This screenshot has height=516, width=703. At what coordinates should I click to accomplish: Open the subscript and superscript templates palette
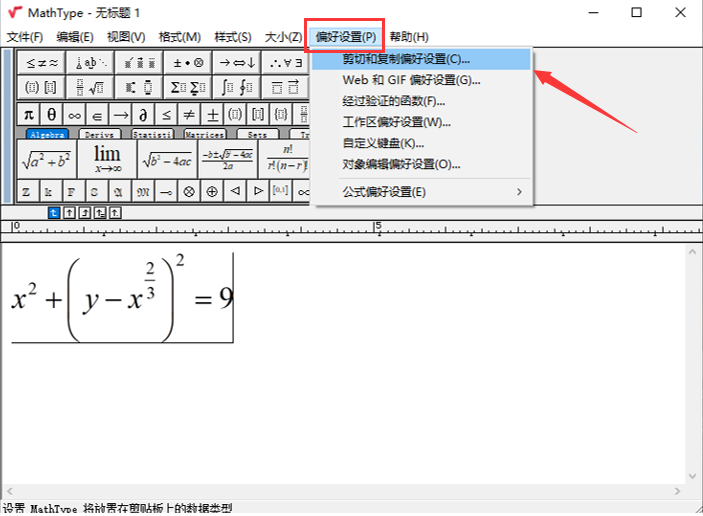pos(139,87)
